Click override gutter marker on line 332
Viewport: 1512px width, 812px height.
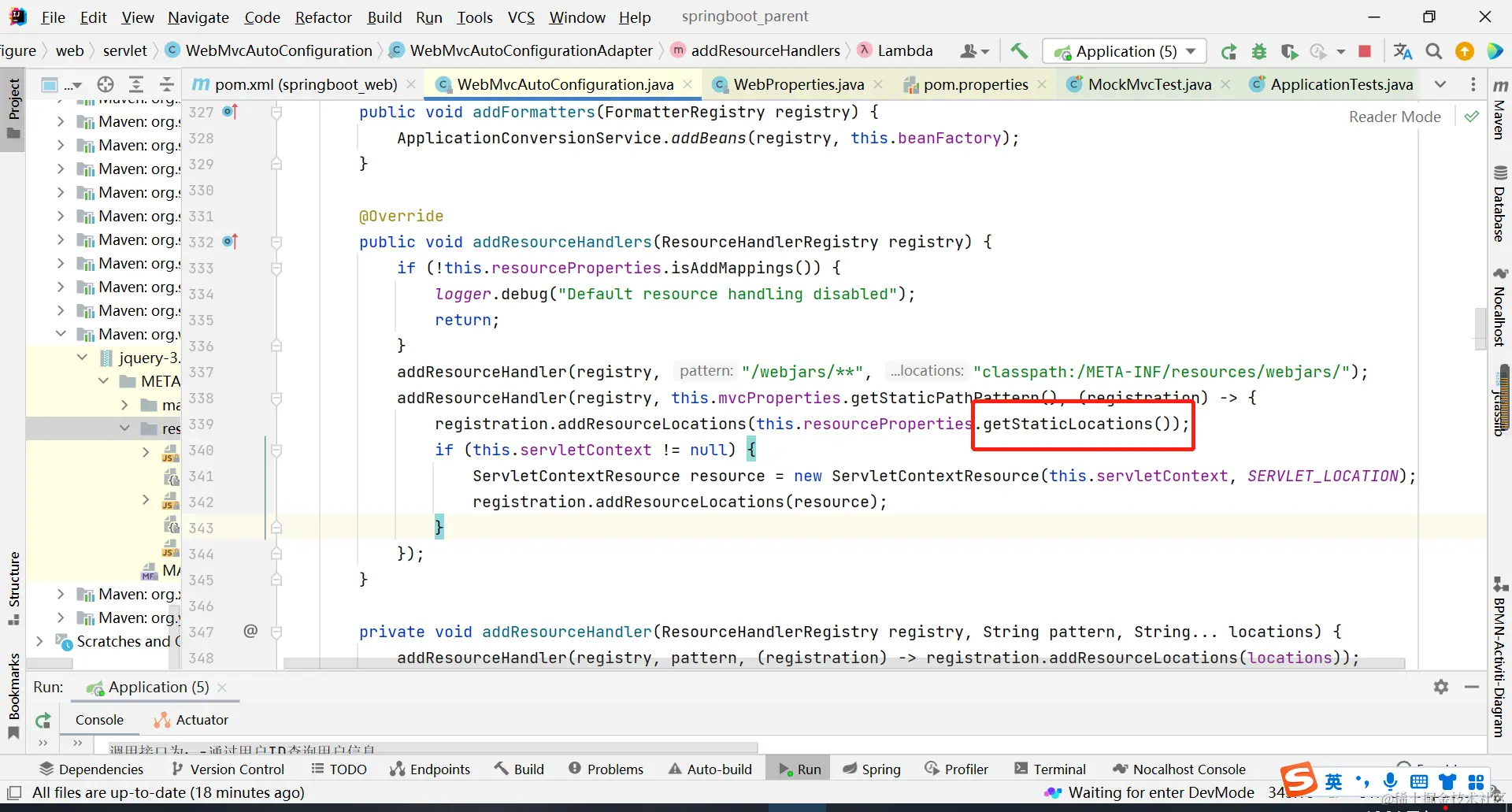point(230,242)
